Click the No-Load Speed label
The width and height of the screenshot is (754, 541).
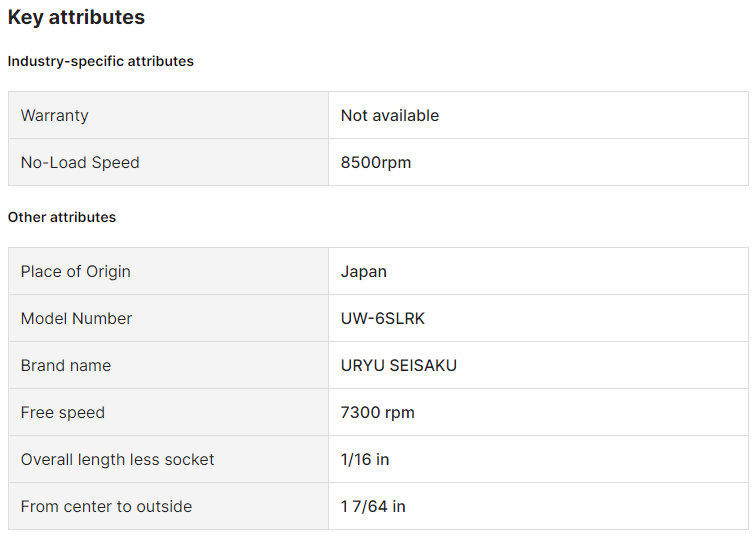80,162
